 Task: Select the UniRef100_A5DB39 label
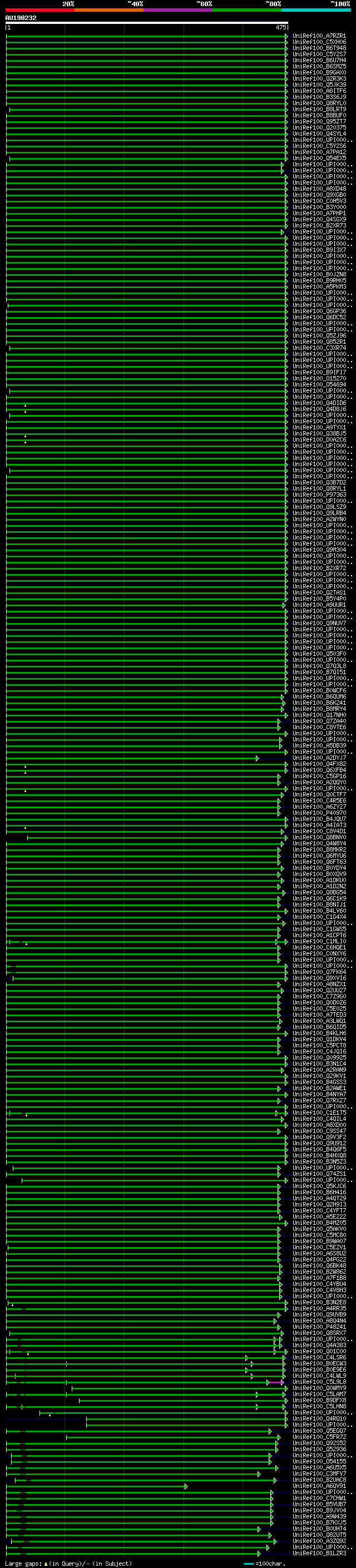[x=319, y=746]
